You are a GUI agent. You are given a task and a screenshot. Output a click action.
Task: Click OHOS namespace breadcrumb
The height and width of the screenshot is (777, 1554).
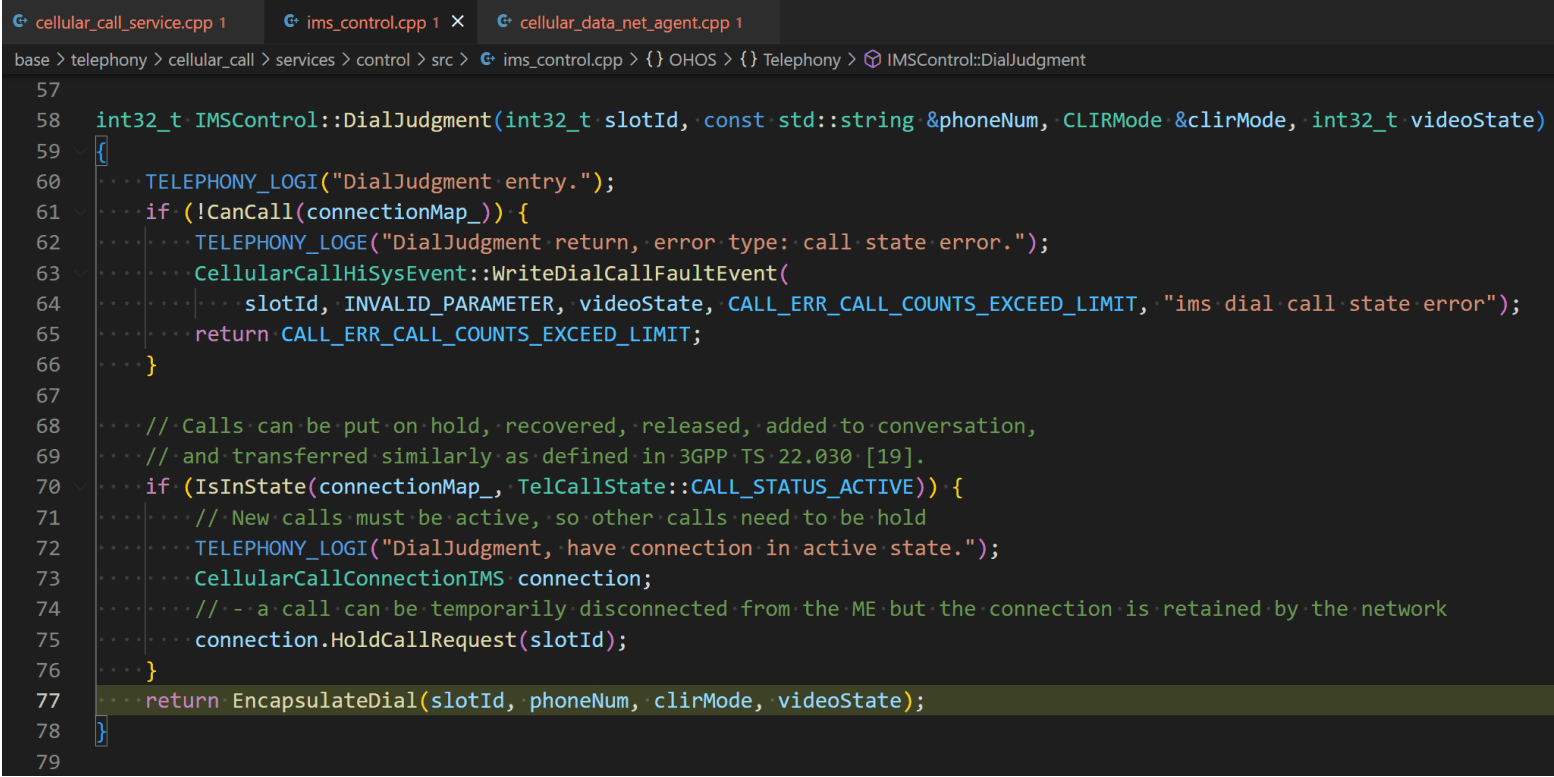click(x=693, y=59)
